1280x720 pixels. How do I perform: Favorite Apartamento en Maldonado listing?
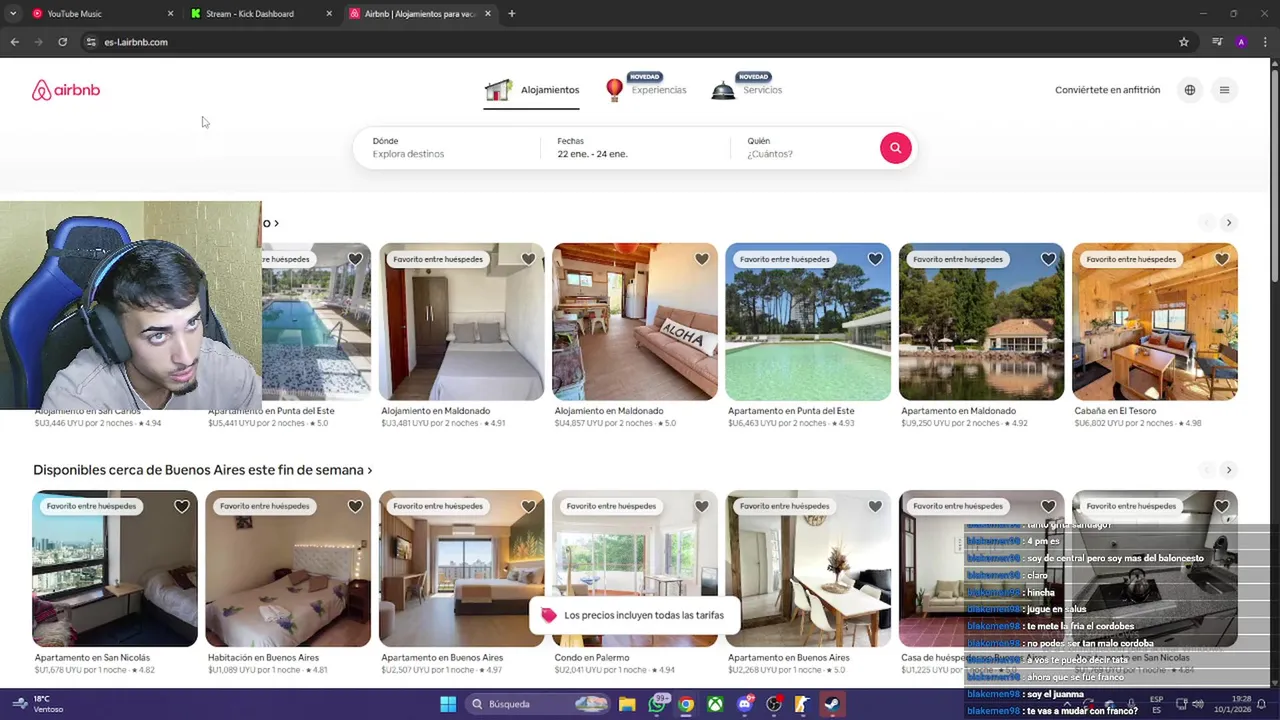pos(1048,259)
